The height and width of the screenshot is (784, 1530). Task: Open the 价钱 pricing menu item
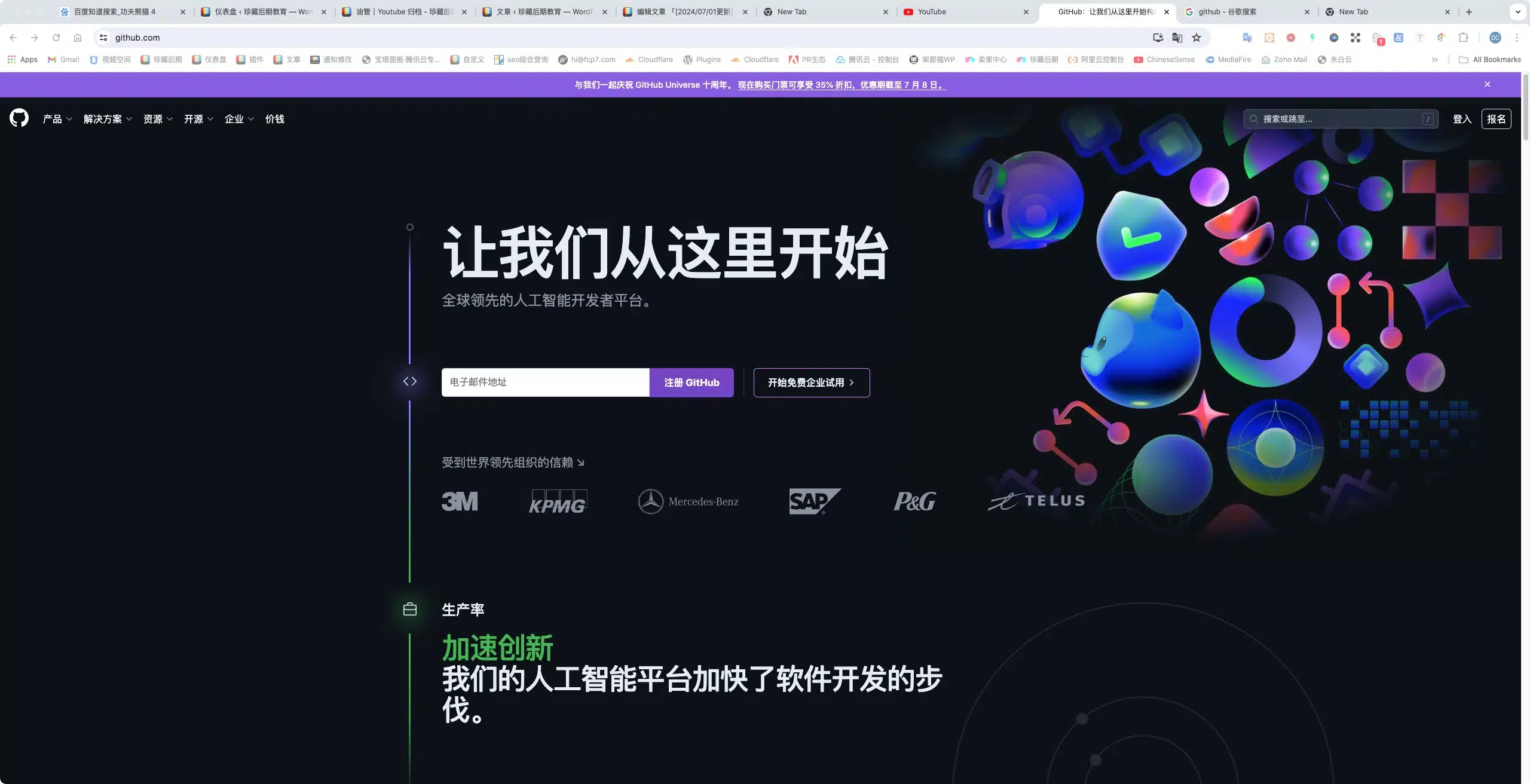pos(275,119)
